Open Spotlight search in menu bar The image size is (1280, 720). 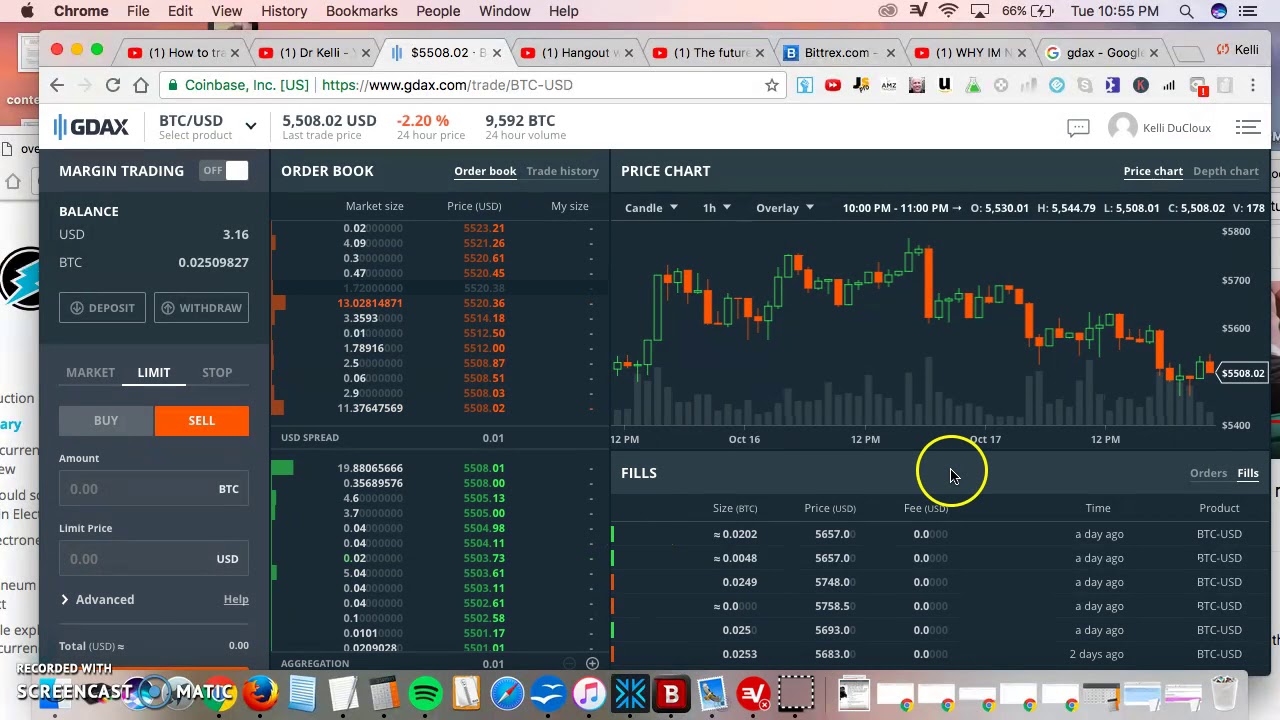coord(1186,11)
